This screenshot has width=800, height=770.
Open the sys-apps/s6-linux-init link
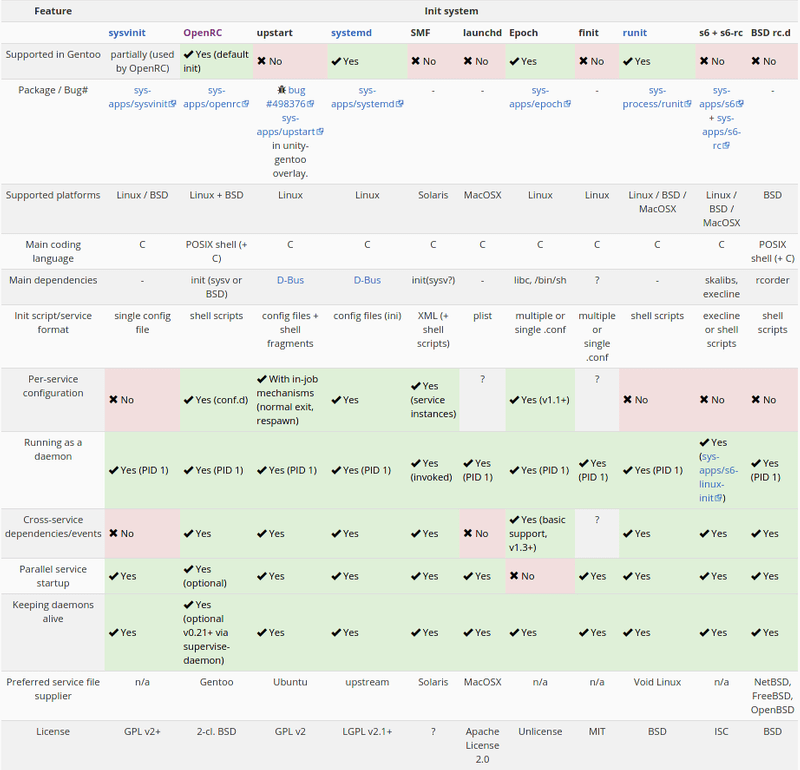[x=718, y=477]
